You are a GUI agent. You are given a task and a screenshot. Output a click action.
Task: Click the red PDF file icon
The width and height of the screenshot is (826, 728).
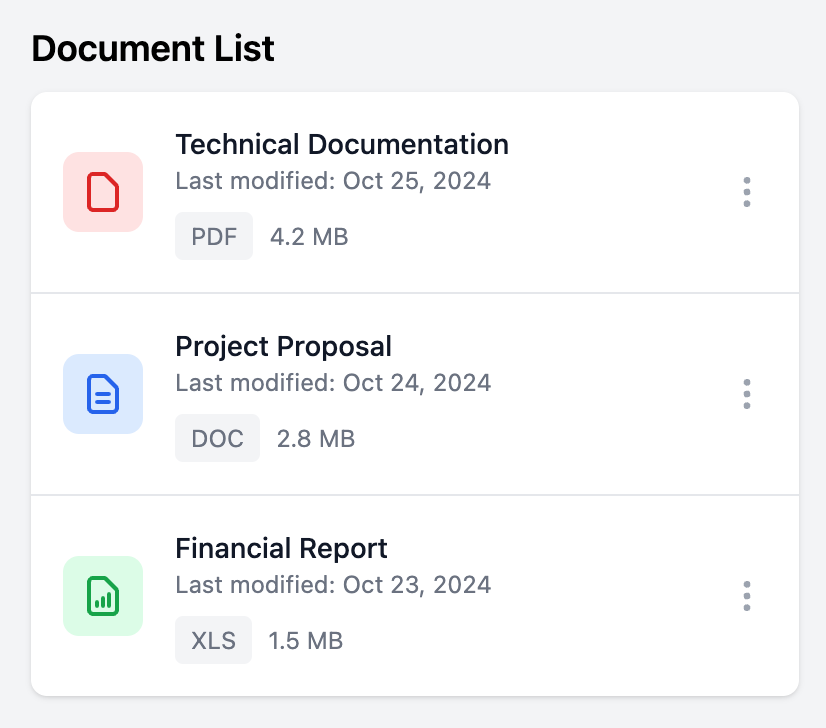click(x=103, y=192)
